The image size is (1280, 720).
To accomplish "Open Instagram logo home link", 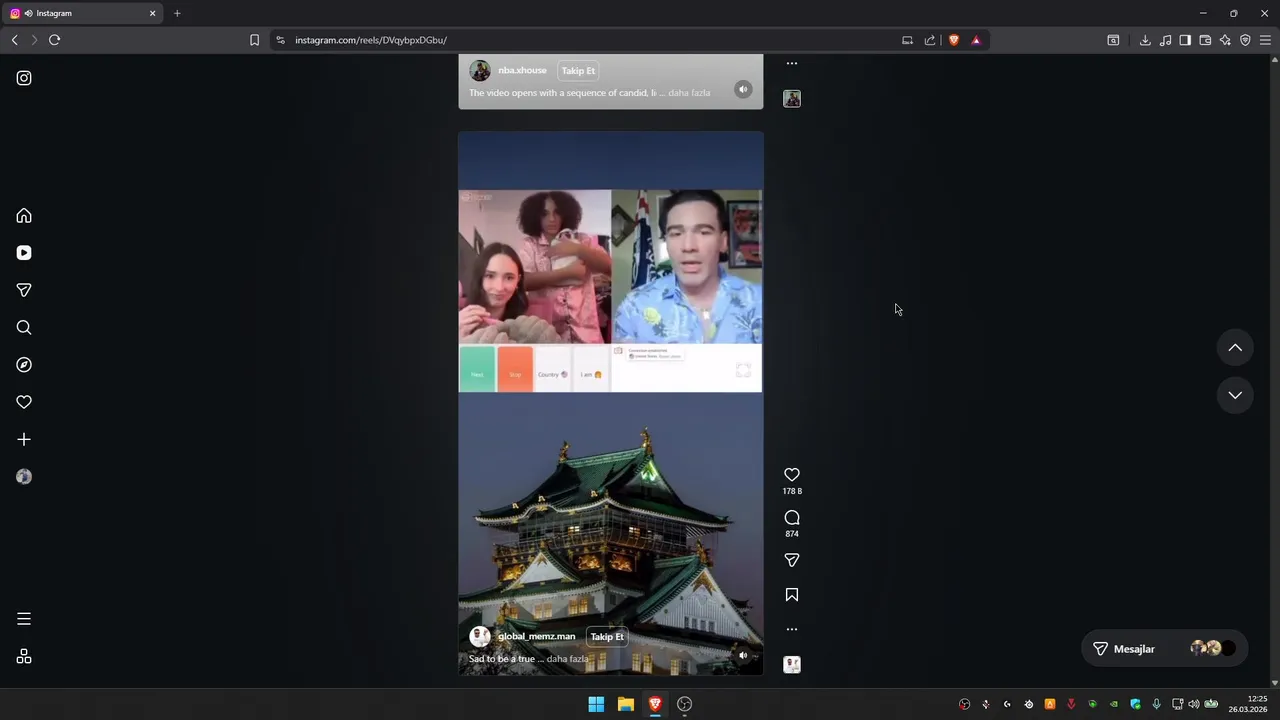I will click(x=24, y=78).
